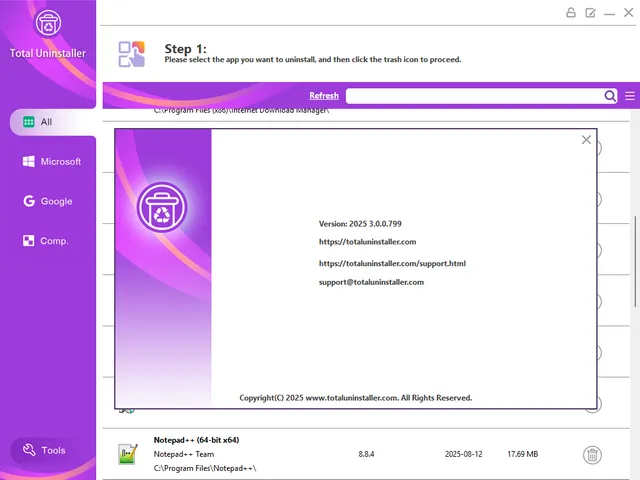
Task: Open the support.html page link
Action: tap(392, 263)
